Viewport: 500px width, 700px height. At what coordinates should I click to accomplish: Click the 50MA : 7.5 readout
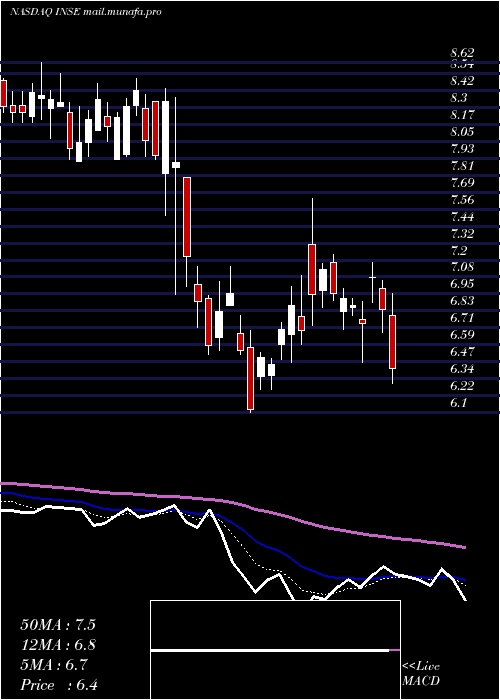coord(58,625)
